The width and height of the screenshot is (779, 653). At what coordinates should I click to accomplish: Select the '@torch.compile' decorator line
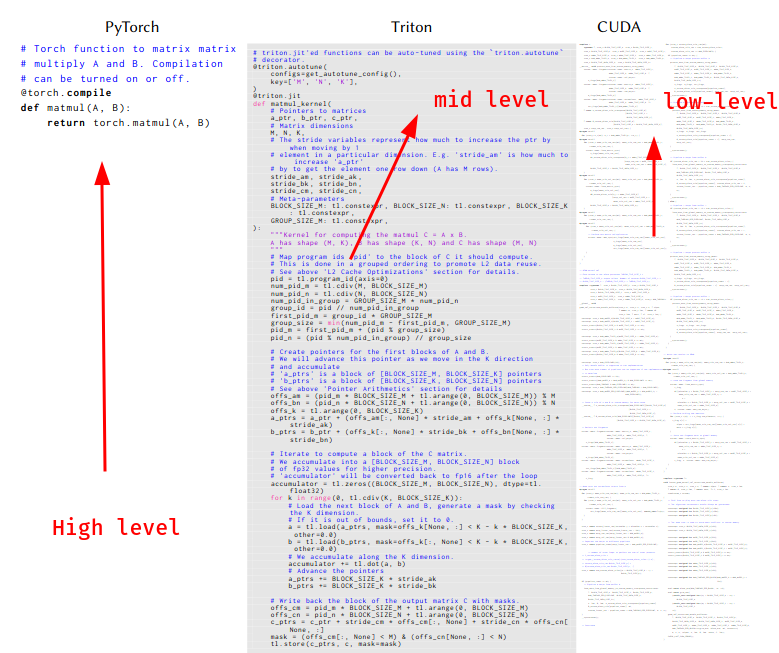tap(66, 93)
